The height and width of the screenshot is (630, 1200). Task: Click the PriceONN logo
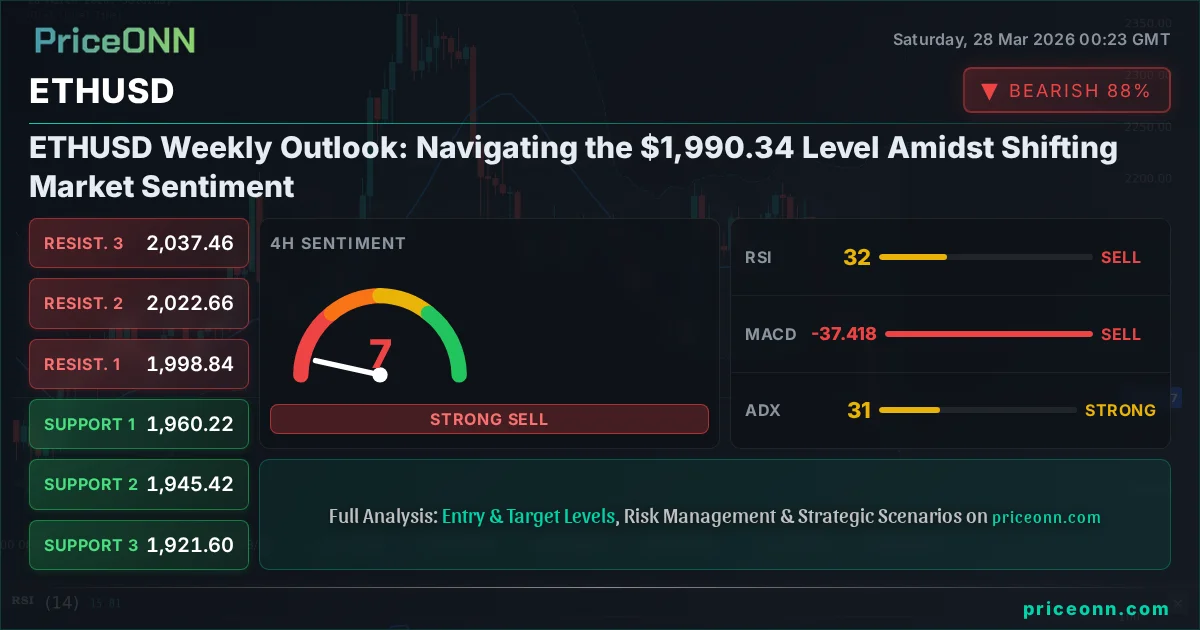point(113,42)
